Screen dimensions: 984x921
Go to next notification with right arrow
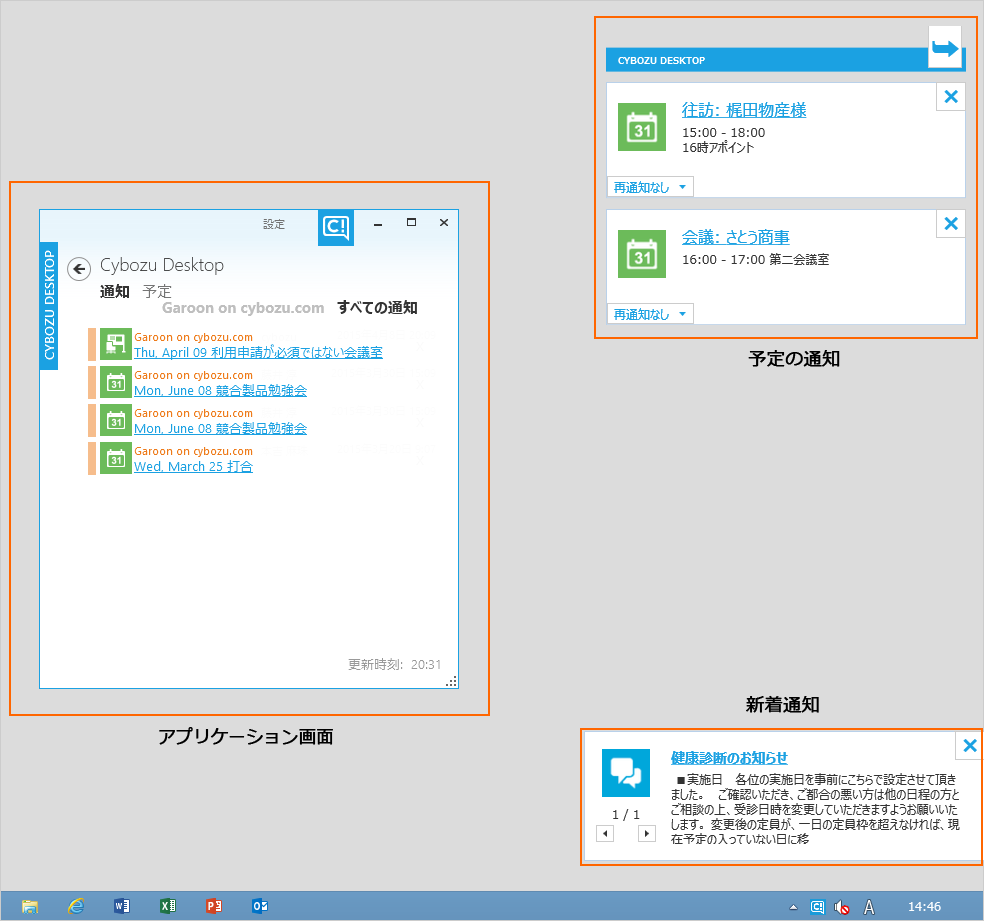click(x=646, y=834)
